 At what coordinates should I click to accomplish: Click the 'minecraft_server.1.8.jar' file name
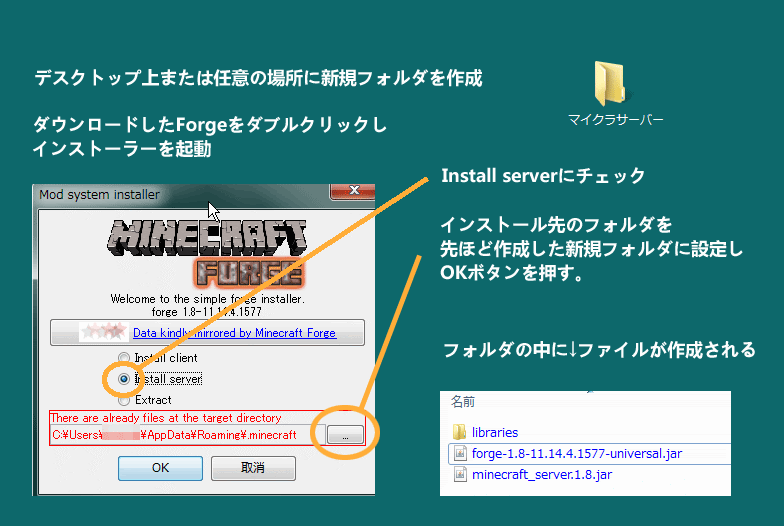(x=542, y=474)
